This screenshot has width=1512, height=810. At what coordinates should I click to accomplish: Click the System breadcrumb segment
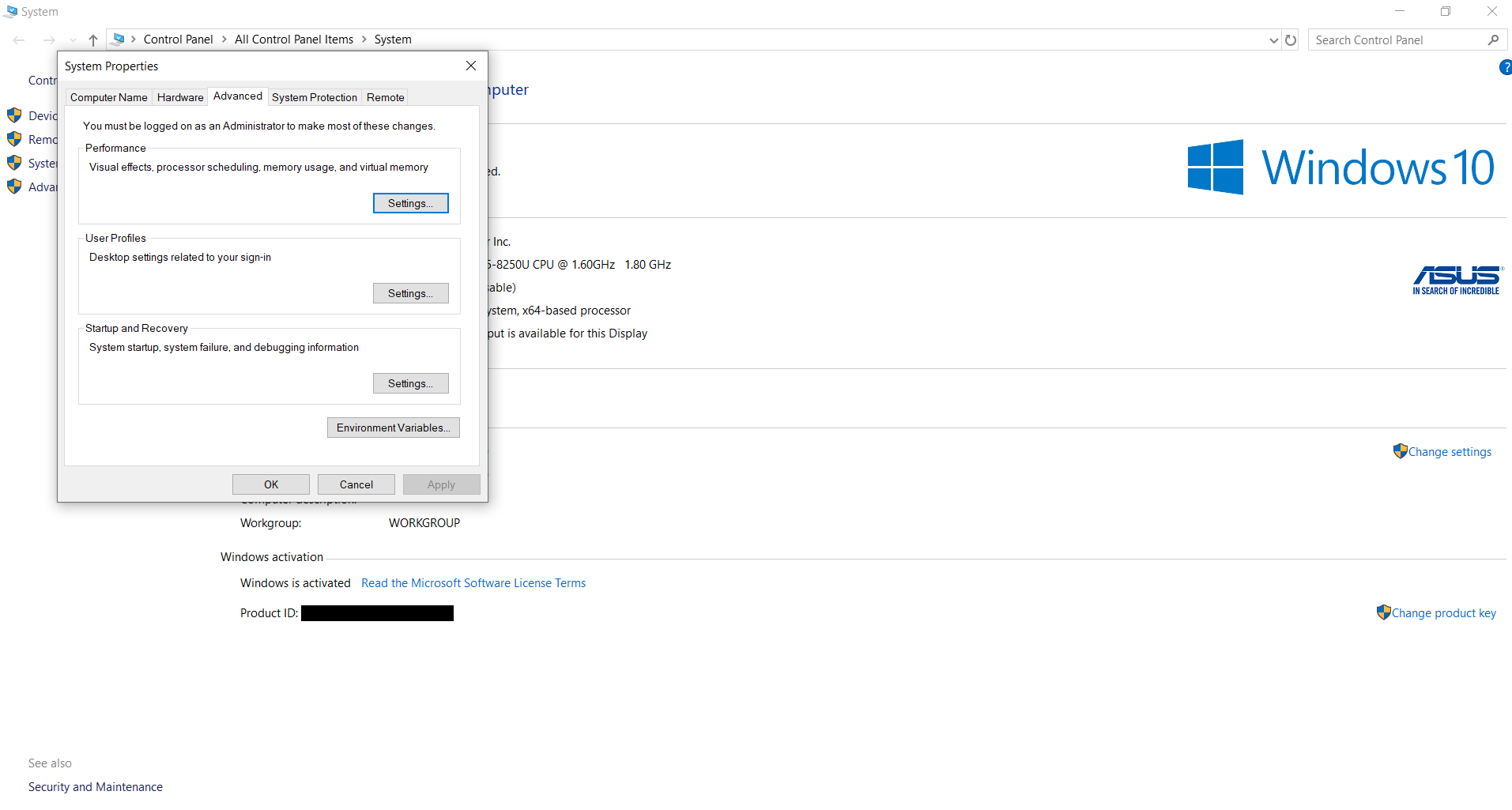[393, 40]
